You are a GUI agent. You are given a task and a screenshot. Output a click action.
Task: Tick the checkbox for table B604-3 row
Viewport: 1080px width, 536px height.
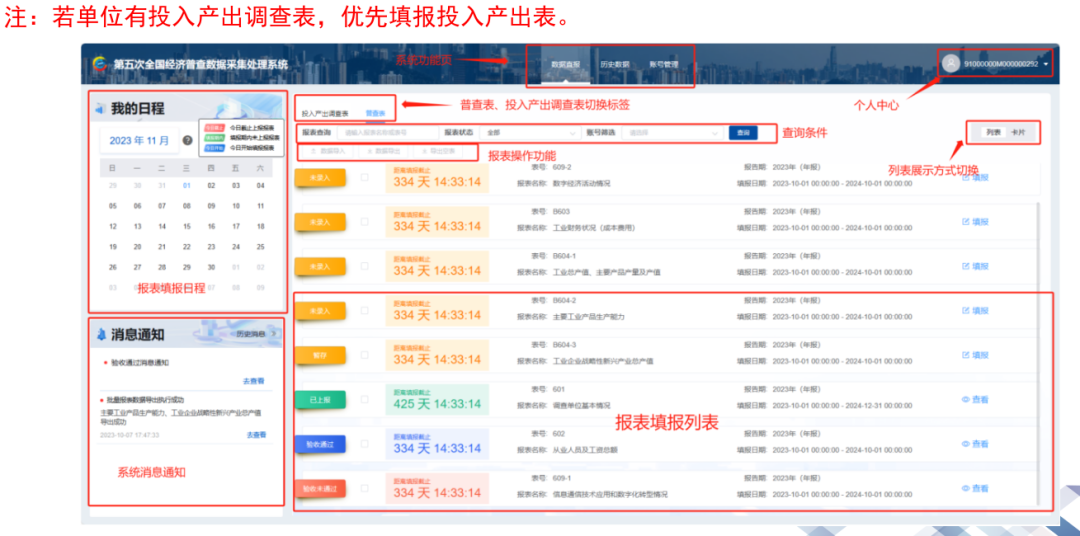pos(364,355)
